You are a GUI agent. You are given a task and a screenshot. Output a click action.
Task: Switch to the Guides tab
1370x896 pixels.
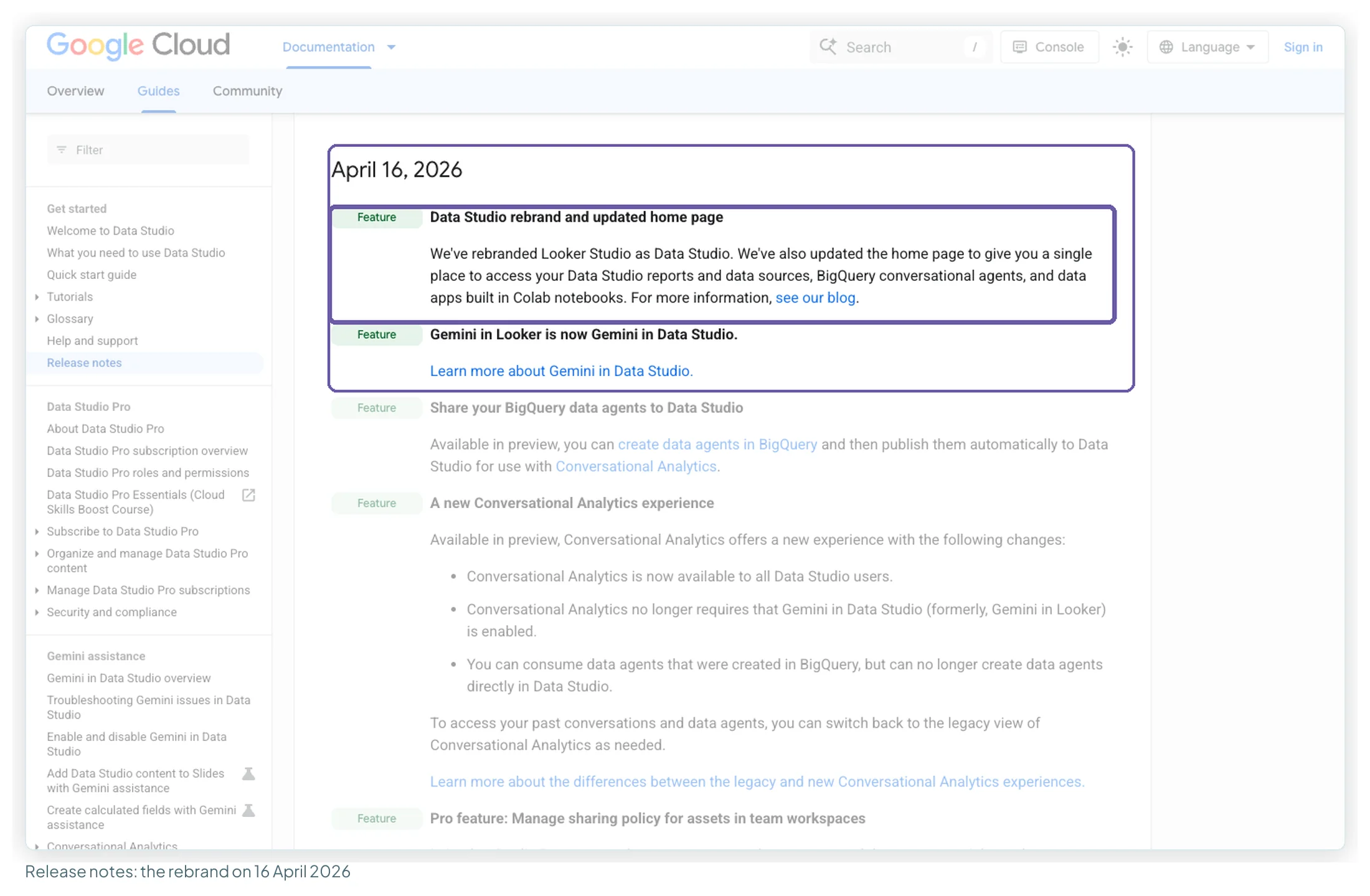point(158,91)
